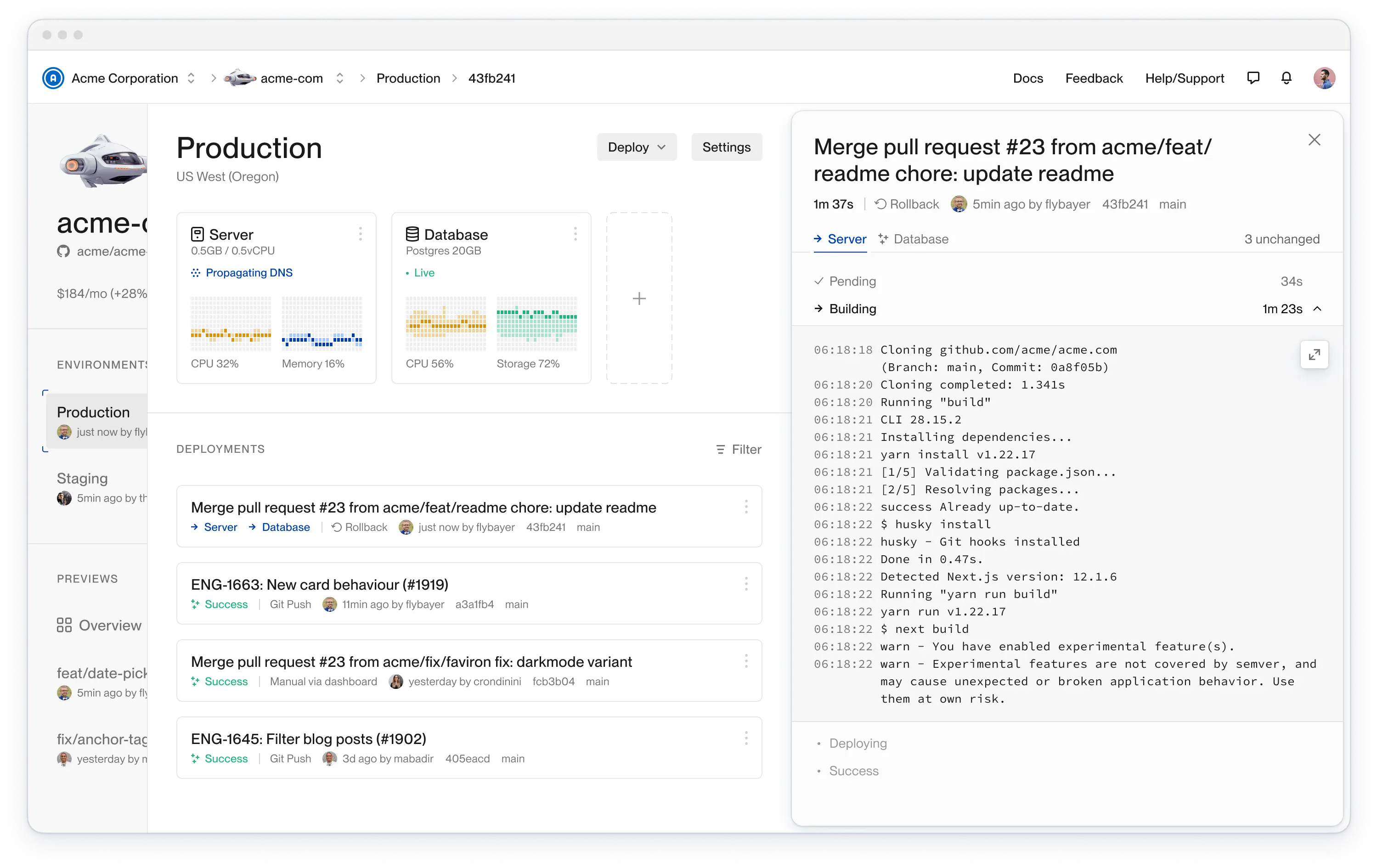
Task: Open Help/Support
Action: pyautogui.click(x=1184, y=79)
